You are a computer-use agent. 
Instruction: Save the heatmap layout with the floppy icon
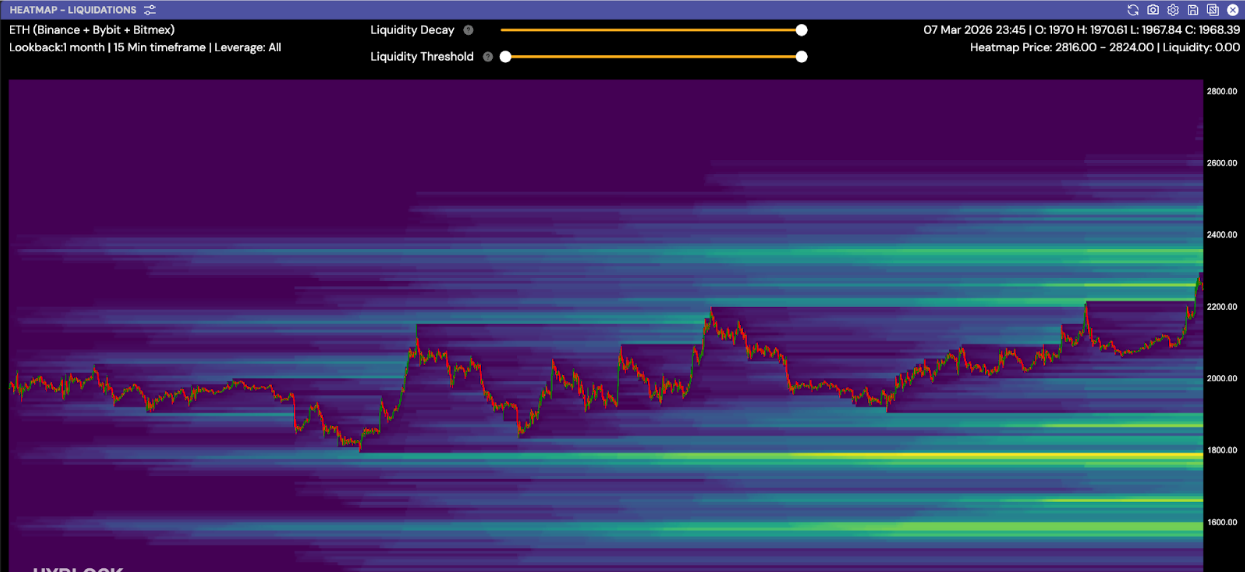click(1193, 10)
